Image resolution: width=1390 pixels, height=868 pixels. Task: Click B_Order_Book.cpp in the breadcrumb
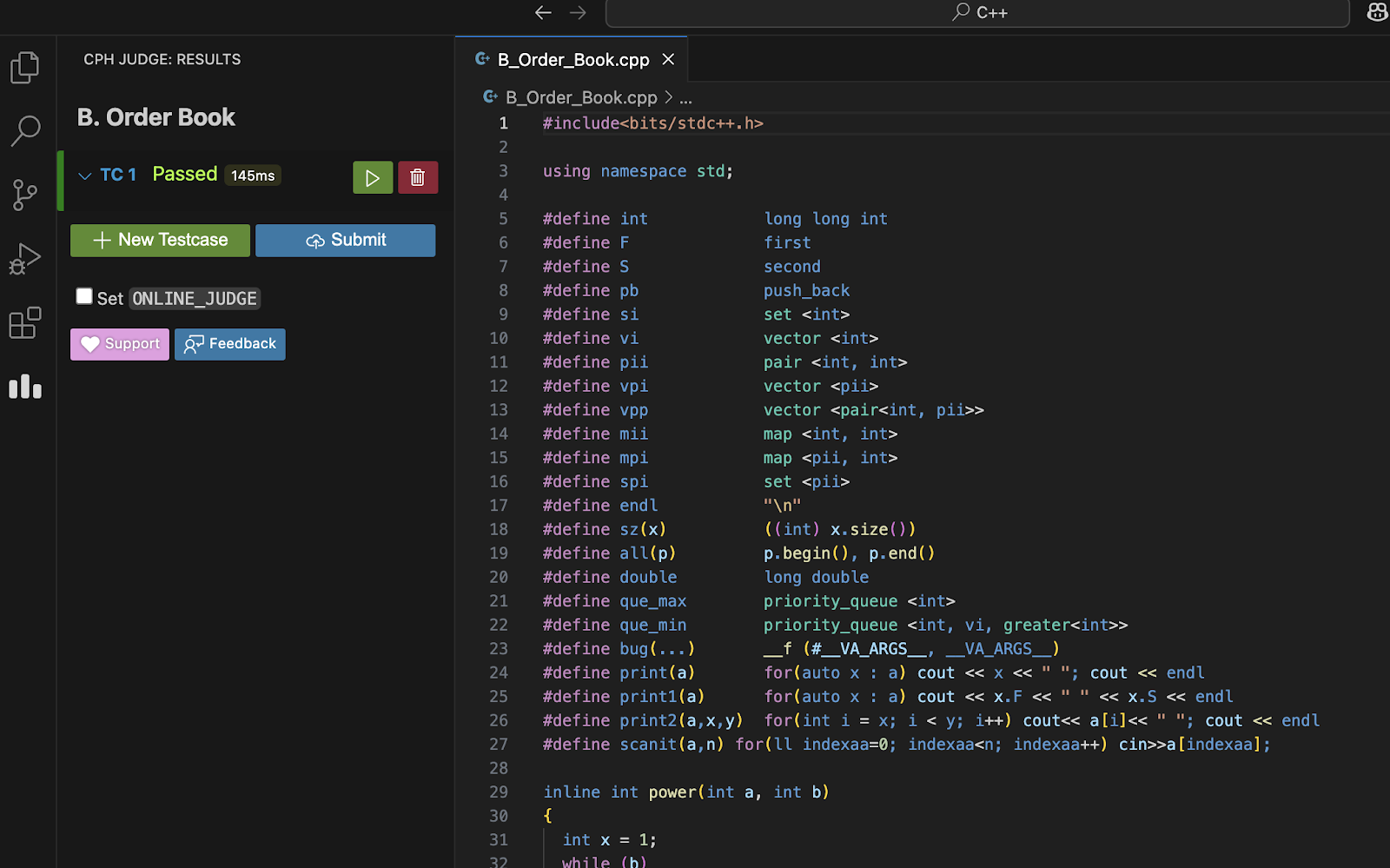(x=581, y=97)
